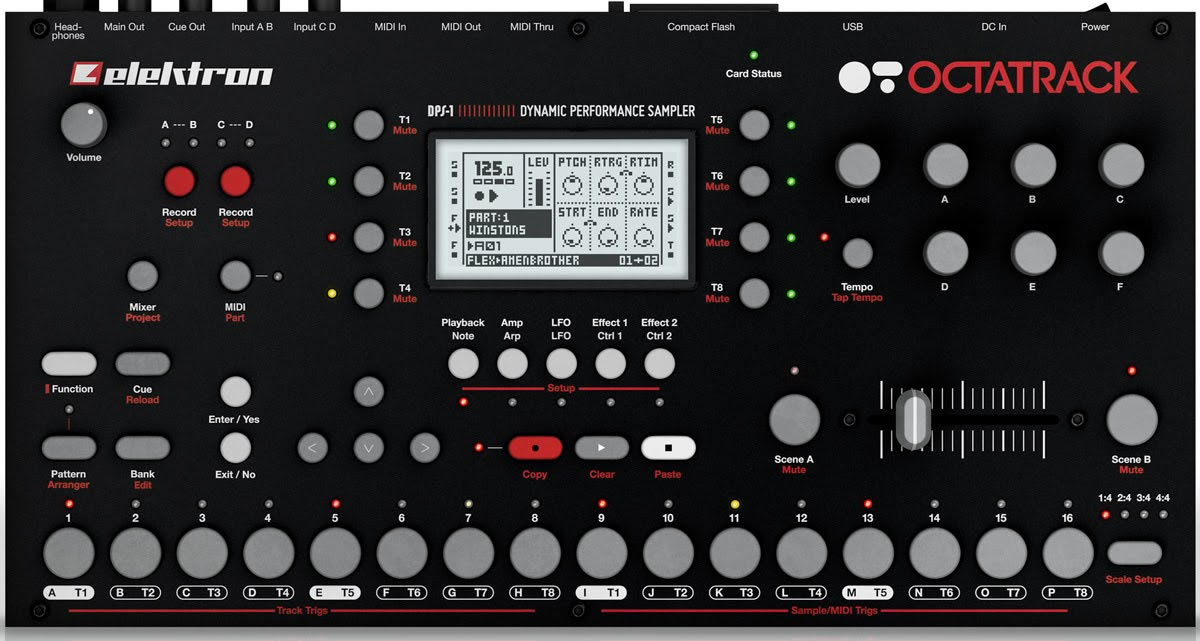Toggle trig key 9 (I T1)
The width and height of the screenshot is (1200, 641).
click(602, 553)
